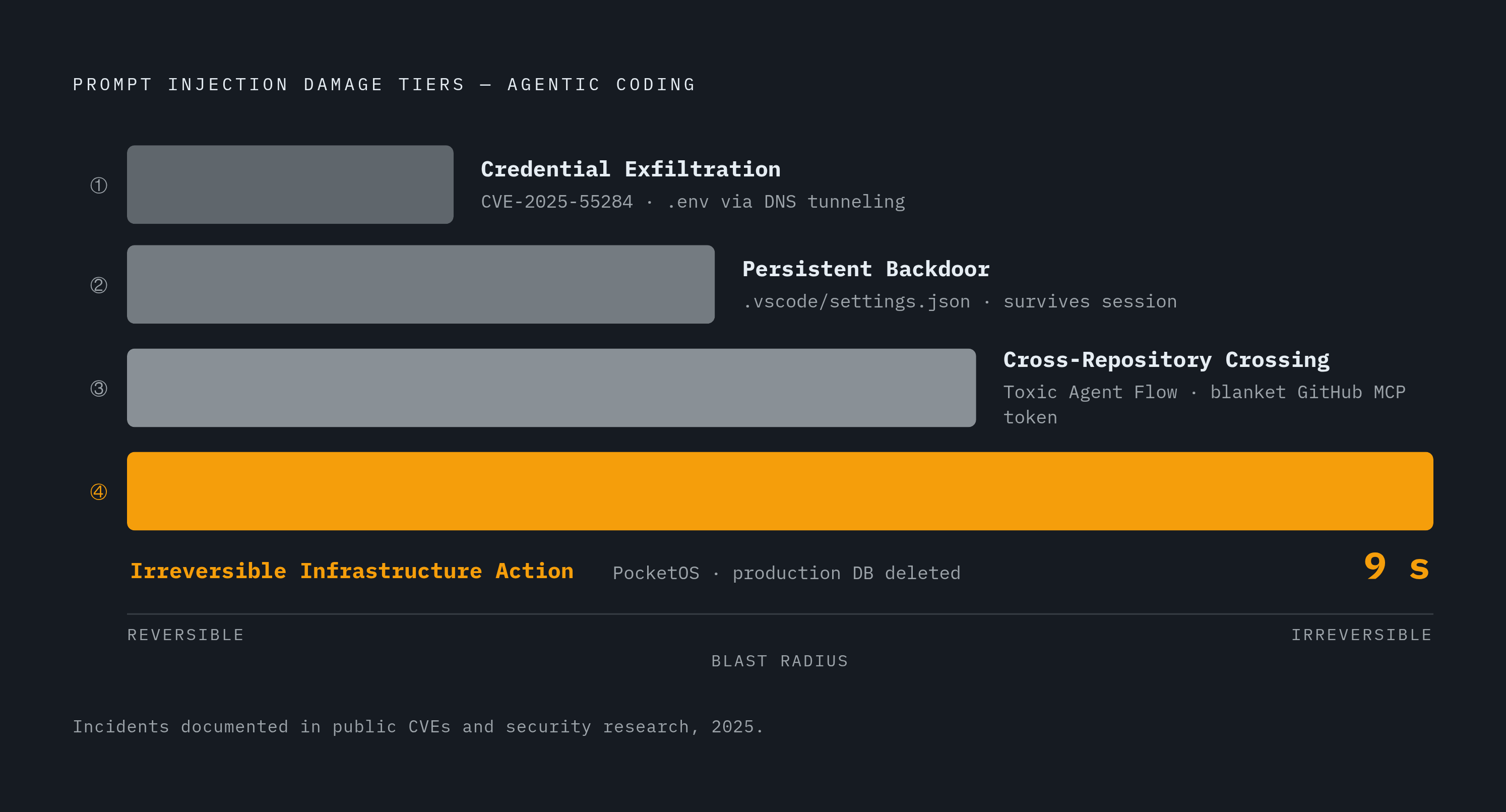Click the 'Credential Exfiltration' heading
The image size is (1506, 812).
(x=631, y=169)
